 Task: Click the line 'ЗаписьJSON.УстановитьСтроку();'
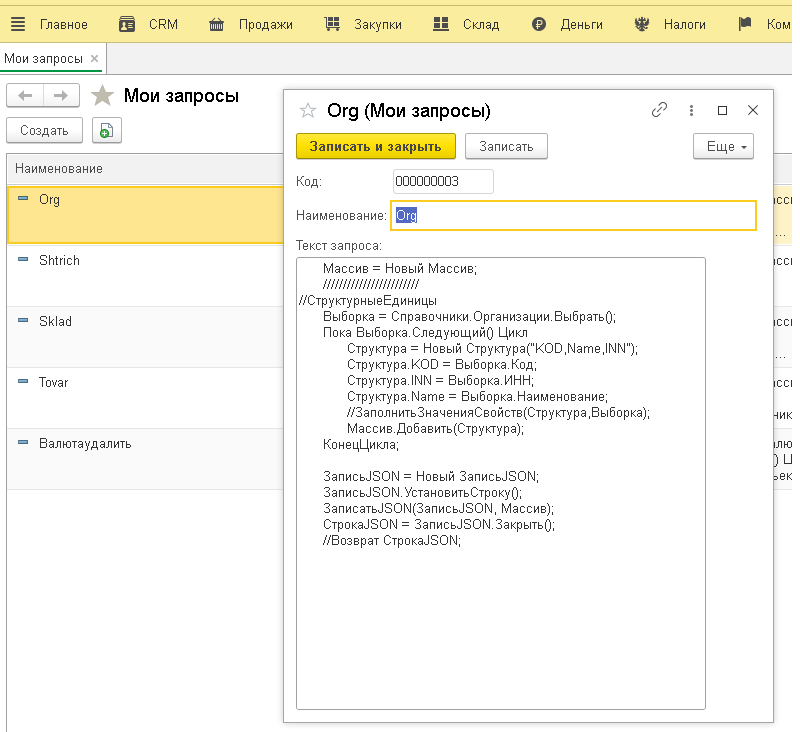pyautogui.click(x=422, y=493)
